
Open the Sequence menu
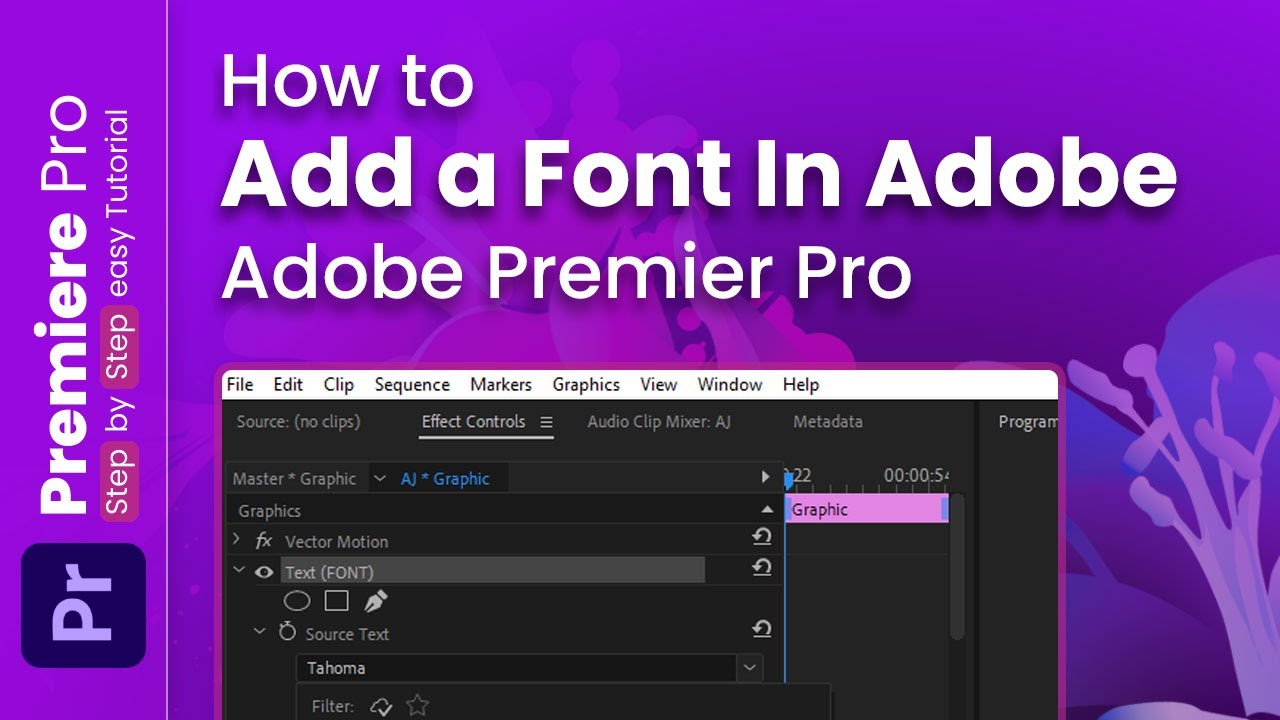(x=412, y=385)
